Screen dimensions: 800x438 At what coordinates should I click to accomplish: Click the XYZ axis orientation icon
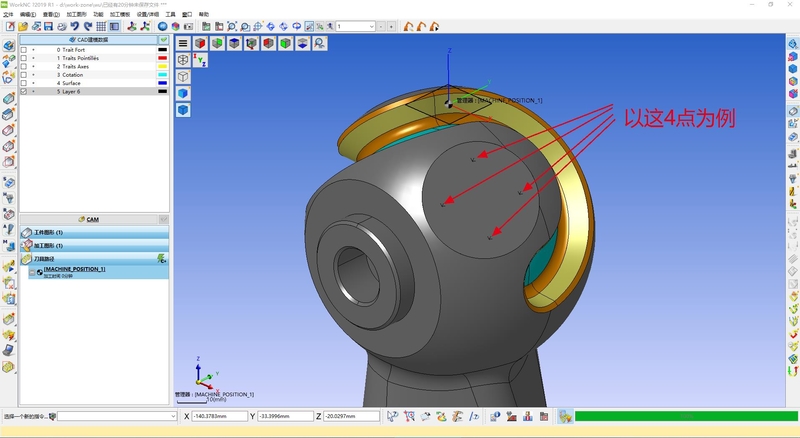click(x=200, y=60)
